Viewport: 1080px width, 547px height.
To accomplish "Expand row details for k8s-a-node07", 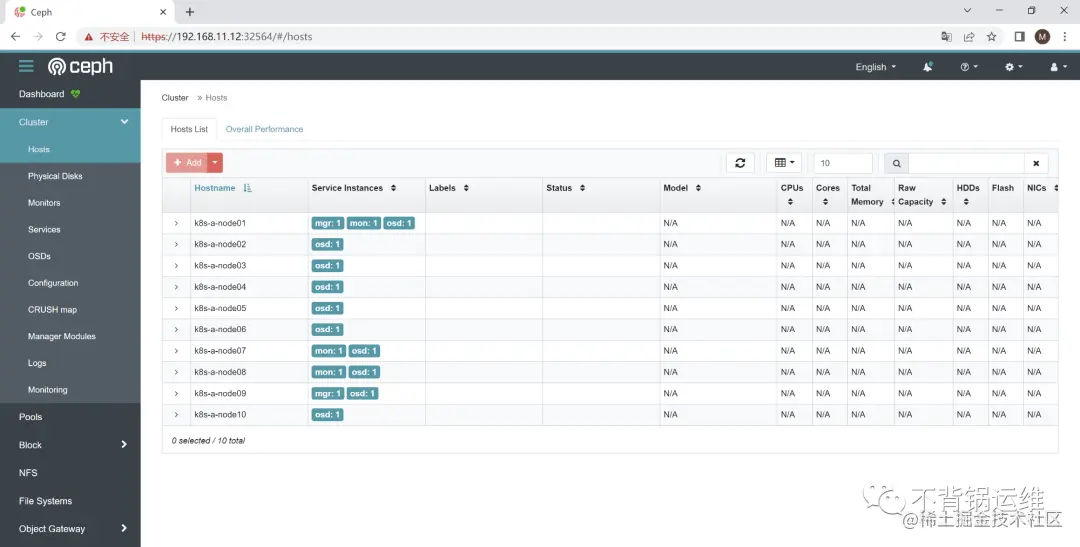I will 176,351.
